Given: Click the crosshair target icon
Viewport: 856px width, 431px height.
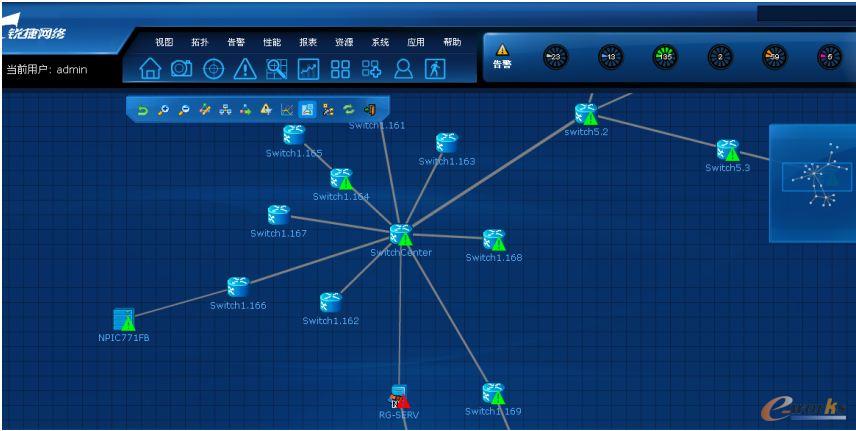Looking at the screenshot, I should tap(213, 68).
